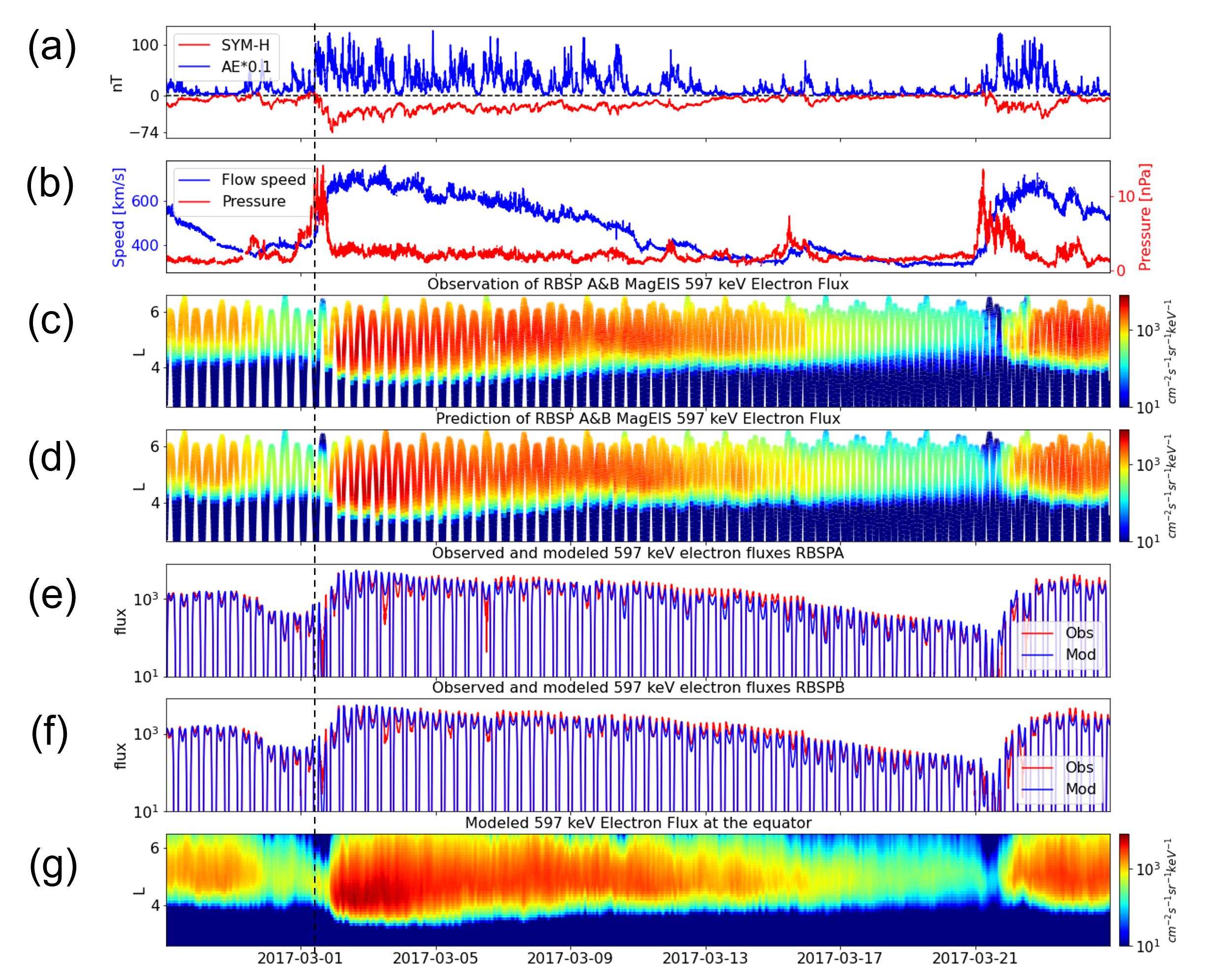
Task: Click the red Pressure [nPa] axis label
Action: tap(1145, 217)
